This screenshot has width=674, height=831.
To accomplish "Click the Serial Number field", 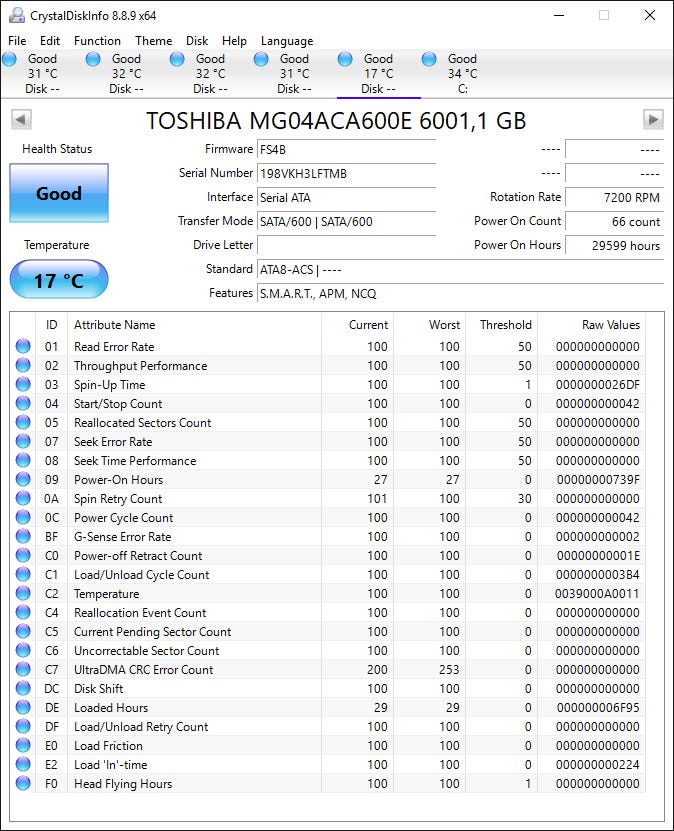I will (x=346, y=173).
